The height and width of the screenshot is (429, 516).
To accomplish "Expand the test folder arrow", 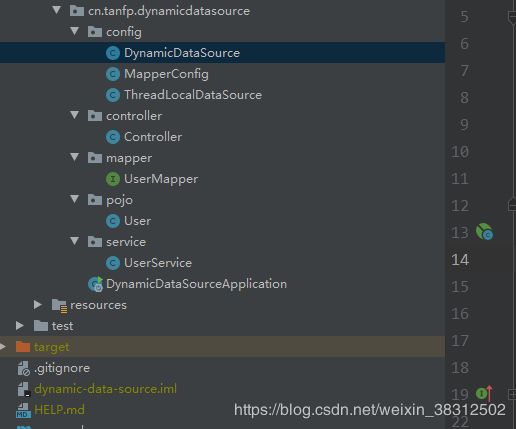I will click(x=20, y=326).
